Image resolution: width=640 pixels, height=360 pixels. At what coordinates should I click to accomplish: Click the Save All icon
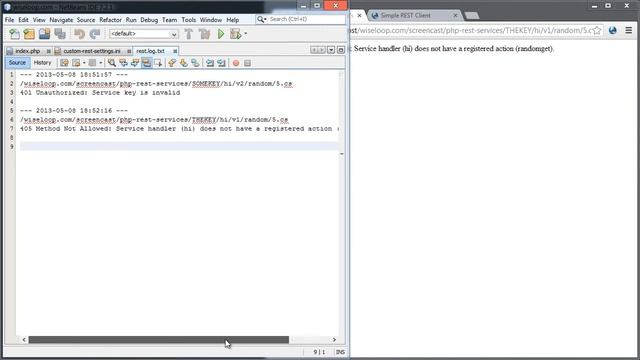point(60,34)
